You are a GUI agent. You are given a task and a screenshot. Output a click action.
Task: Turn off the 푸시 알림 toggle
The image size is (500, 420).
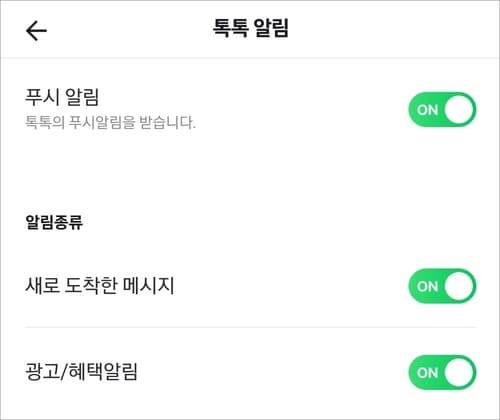coord(442,110)
